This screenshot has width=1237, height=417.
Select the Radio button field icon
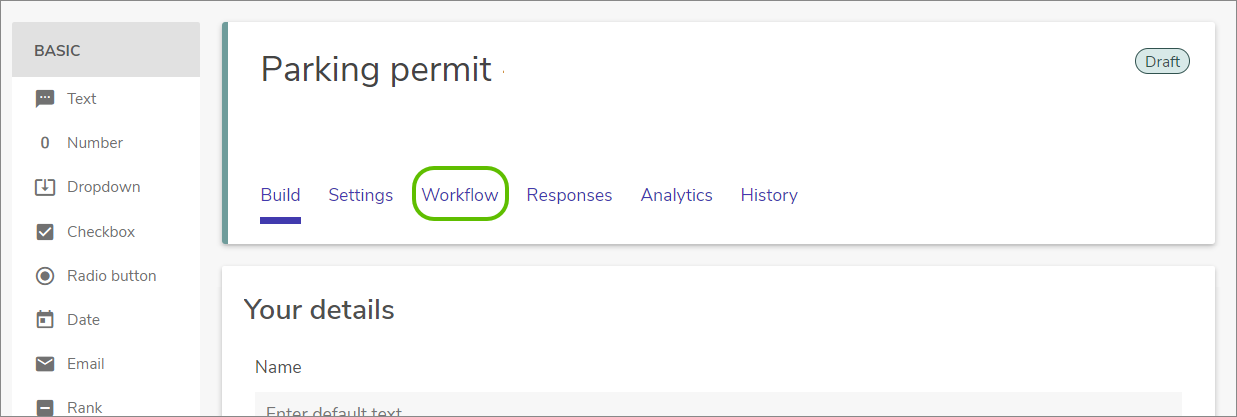(44, 276)
